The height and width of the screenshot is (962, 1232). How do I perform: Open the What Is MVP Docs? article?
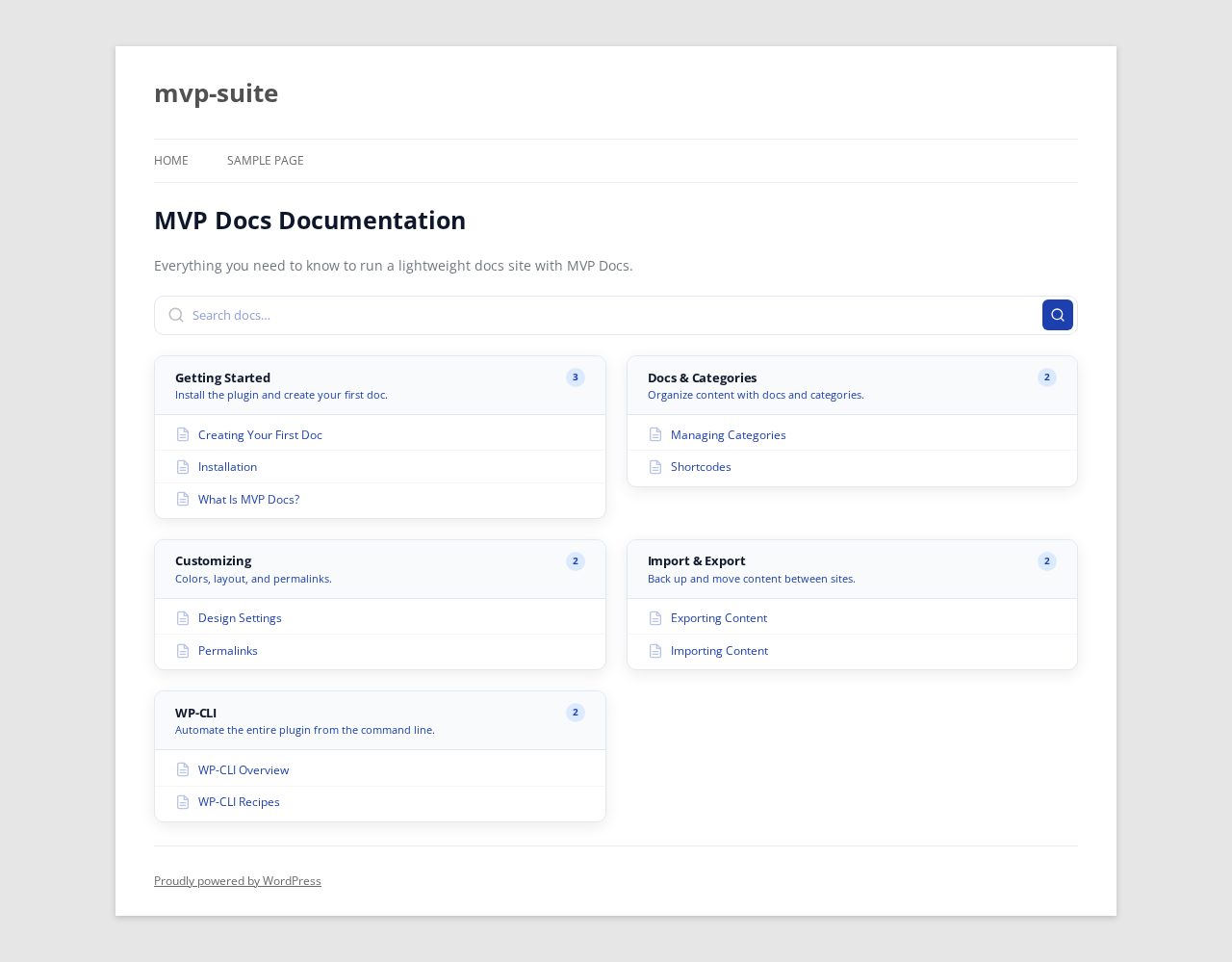coord(248,500)
